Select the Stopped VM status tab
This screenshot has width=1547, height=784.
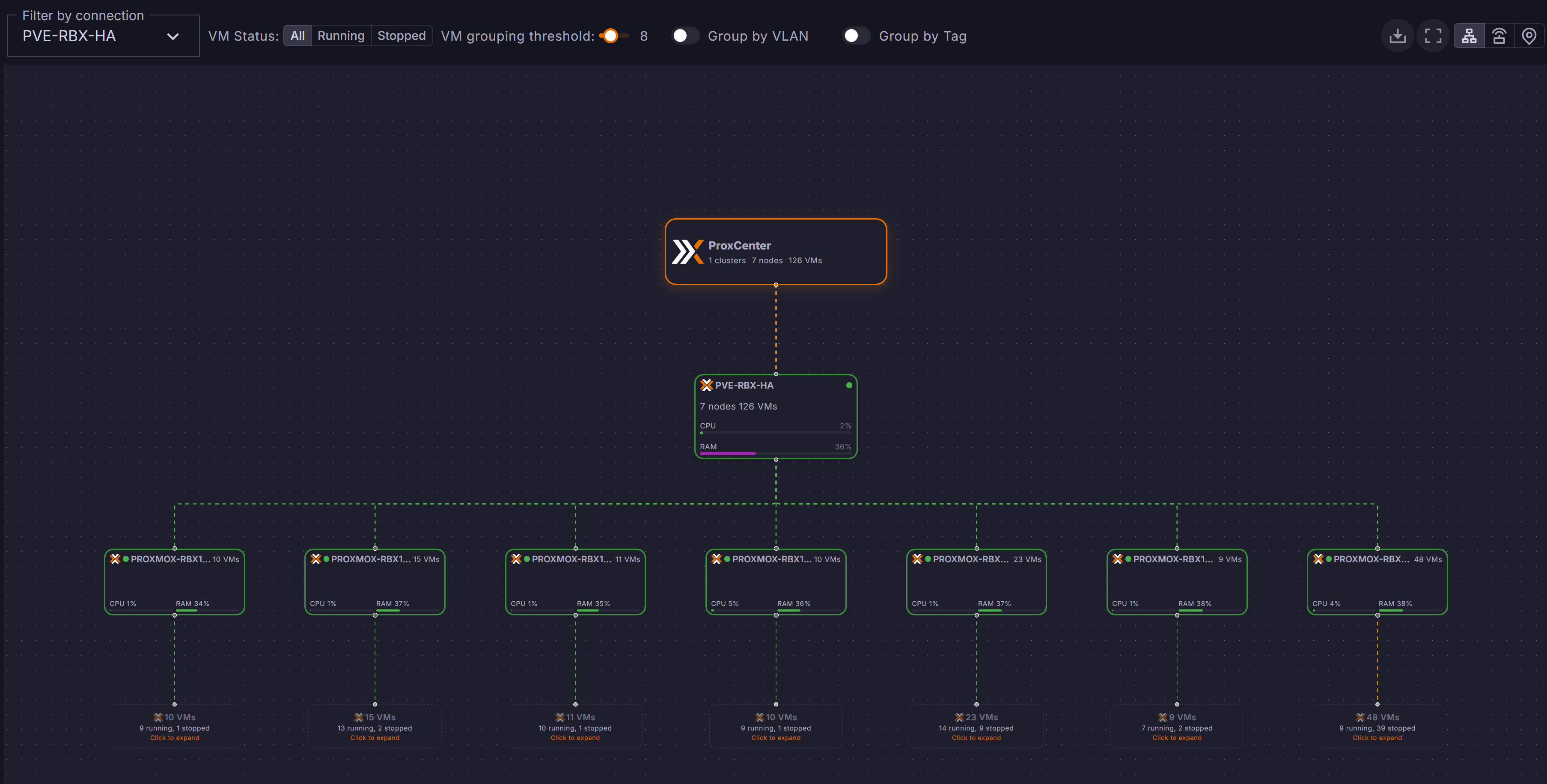tap(401, 36)
